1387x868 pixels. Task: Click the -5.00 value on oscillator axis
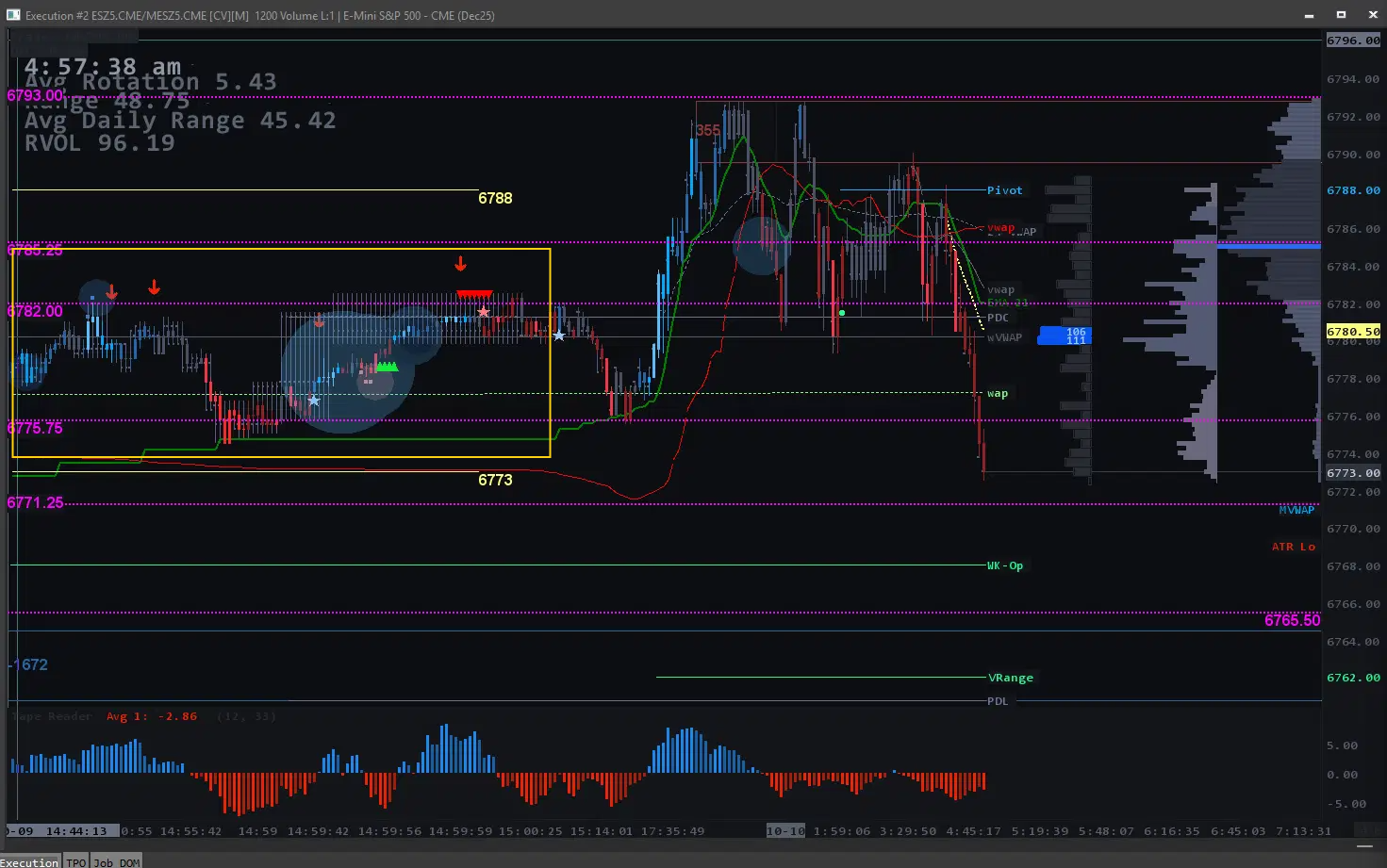click(x=1346, y=804)
